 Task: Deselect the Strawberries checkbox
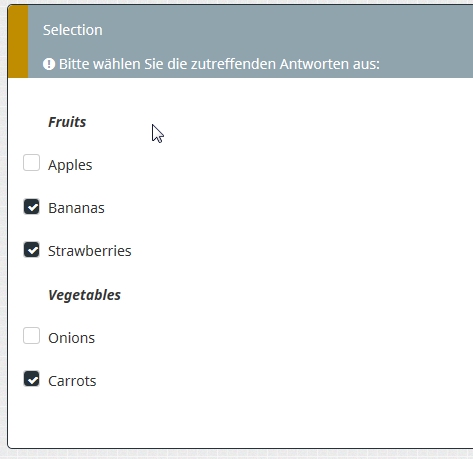point(32,250)
